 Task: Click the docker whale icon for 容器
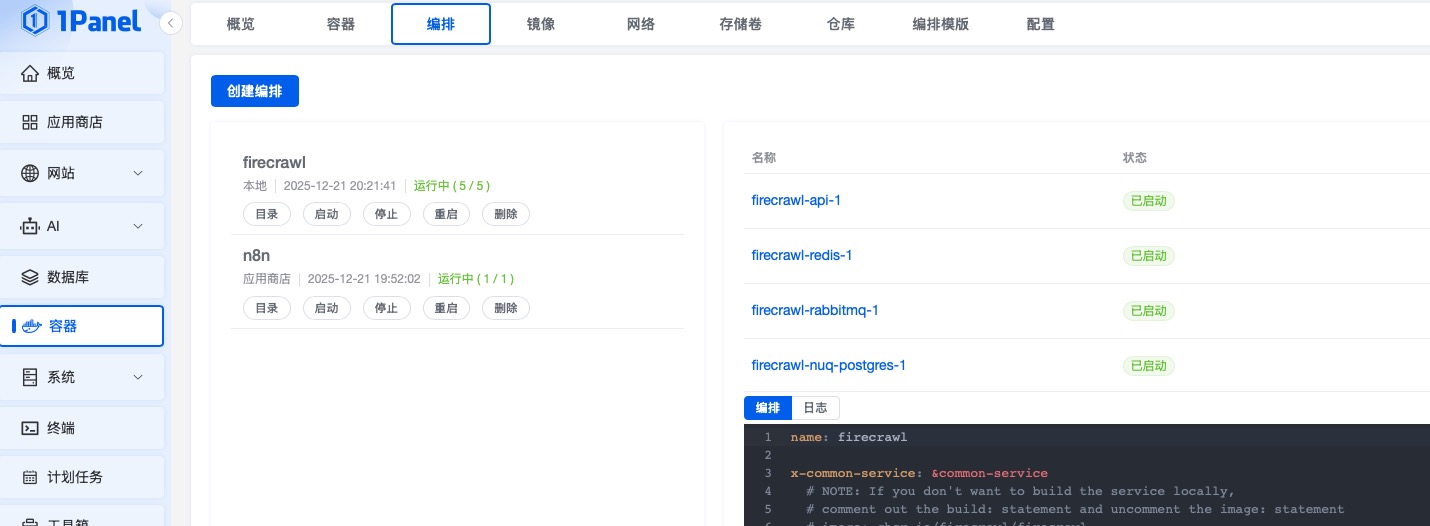point(33,326)
